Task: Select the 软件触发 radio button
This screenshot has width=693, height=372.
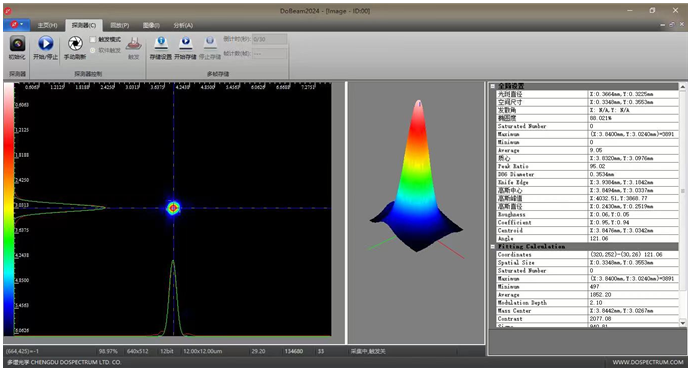Action: (x=93, y=50)
